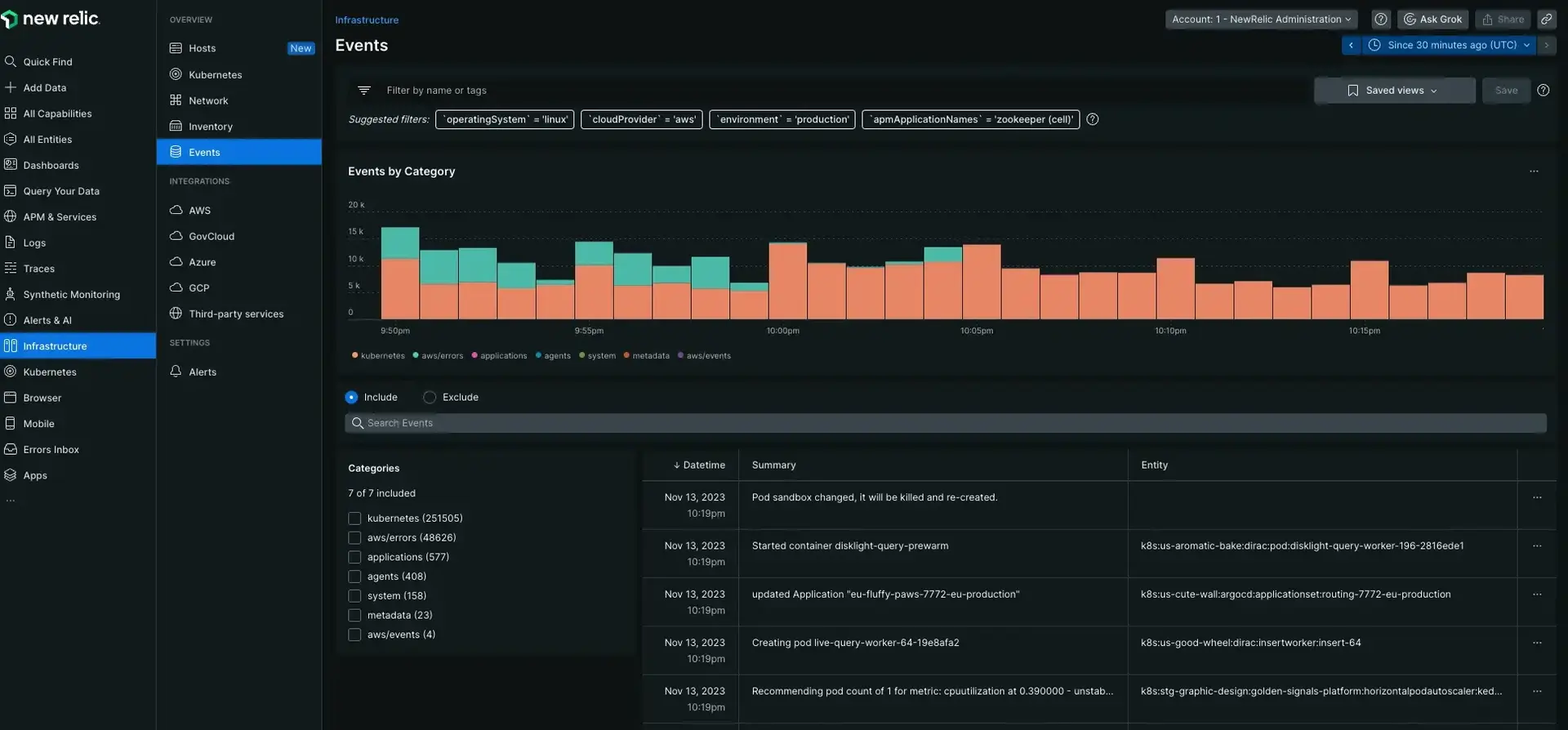The width and height of the screenshot is (1568, 730).
Task: Check the kubernetes category checkbox
Action: pos(354,519)
